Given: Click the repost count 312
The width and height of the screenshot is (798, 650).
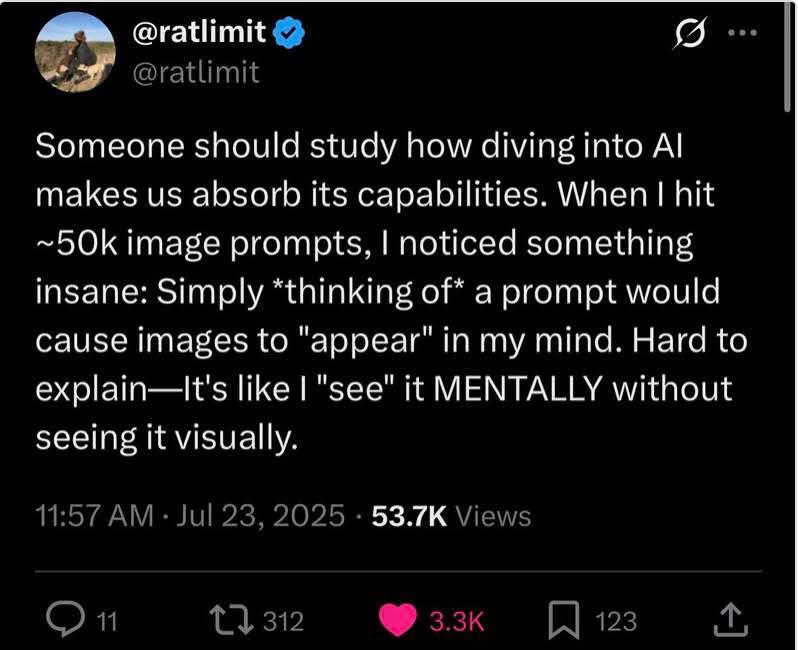Looking at the screenshot, I should pyautogui.click(x=282, y=622).
